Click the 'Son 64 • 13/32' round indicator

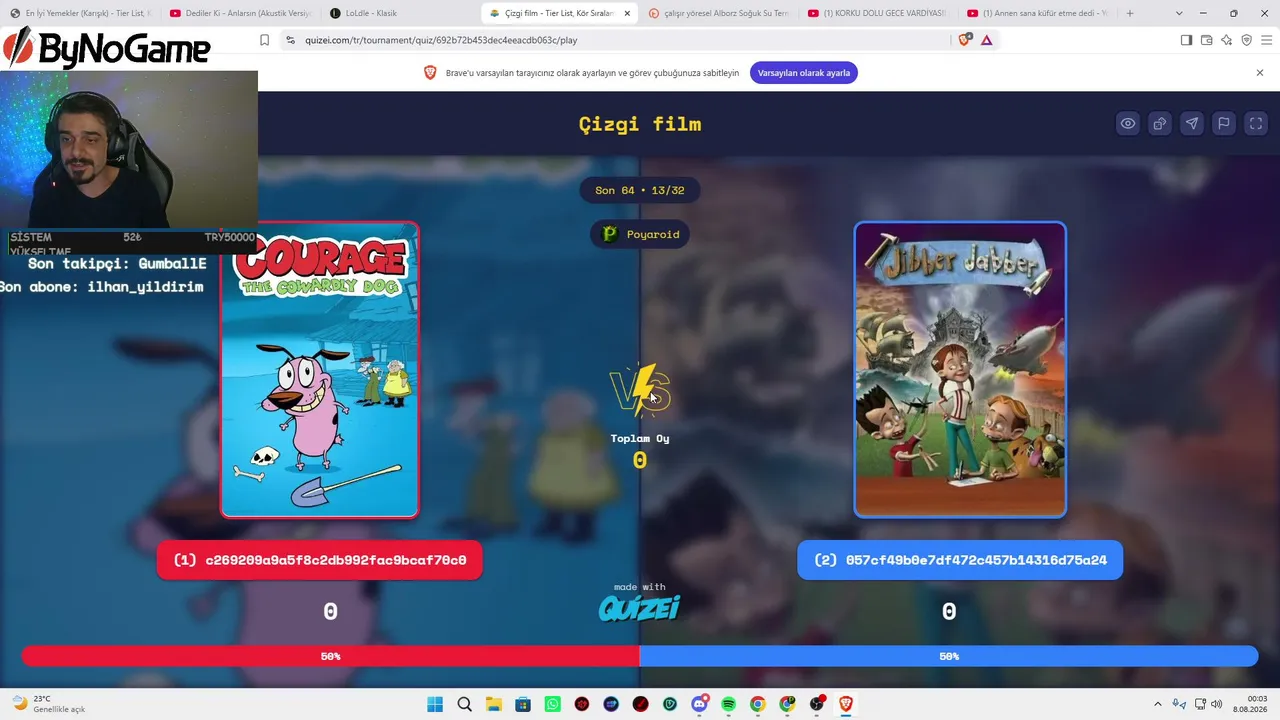(640, 190)
